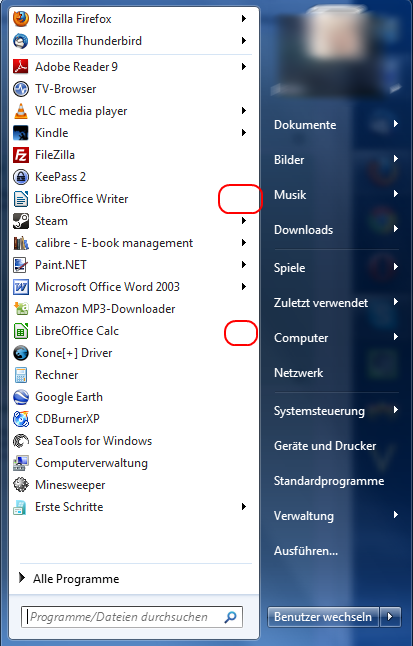
Task: Open LibreOffice Writer document icon
Action: [x=21, y=199]
